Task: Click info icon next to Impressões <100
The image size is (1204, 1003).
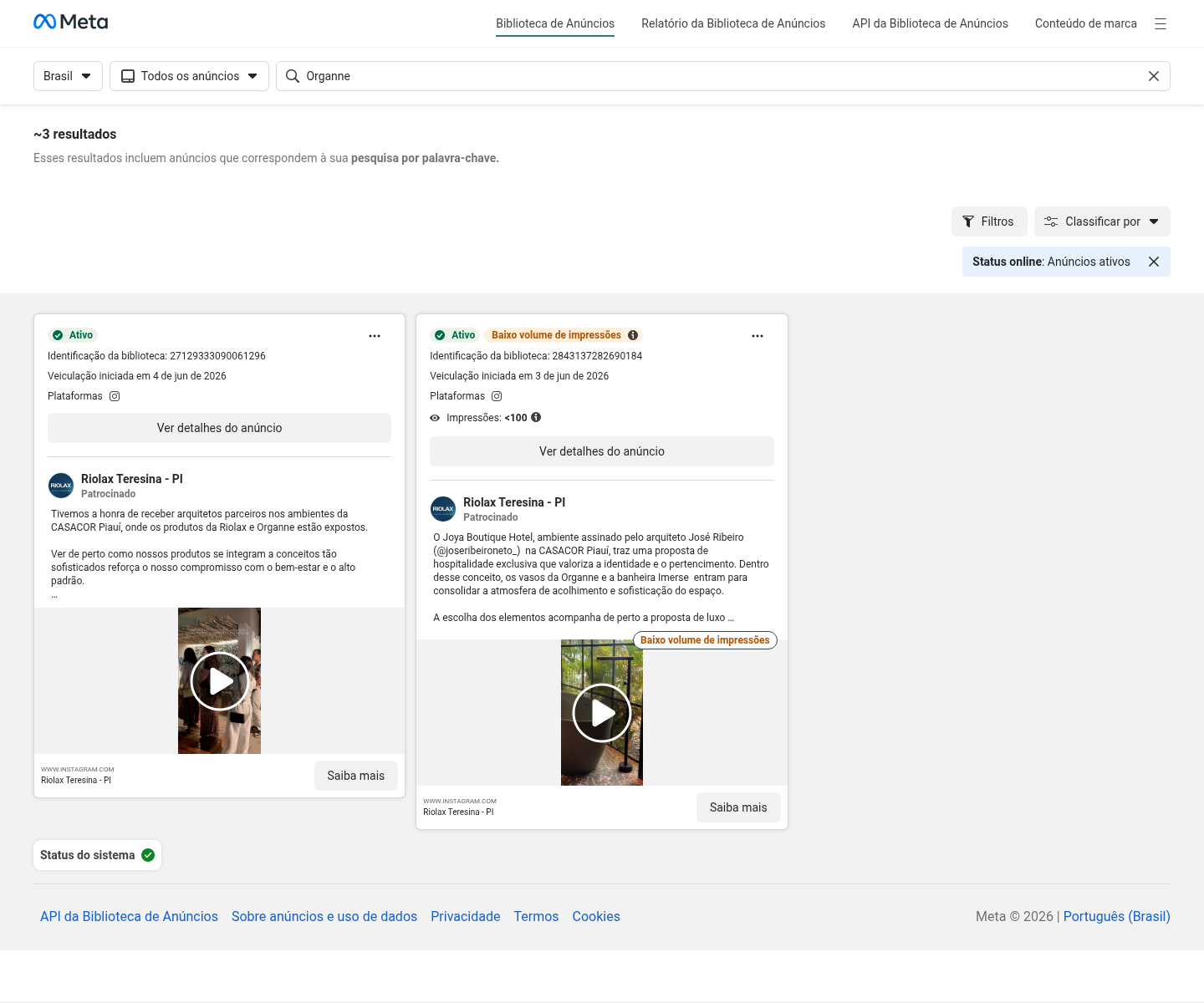Action: tap(536, 417)
